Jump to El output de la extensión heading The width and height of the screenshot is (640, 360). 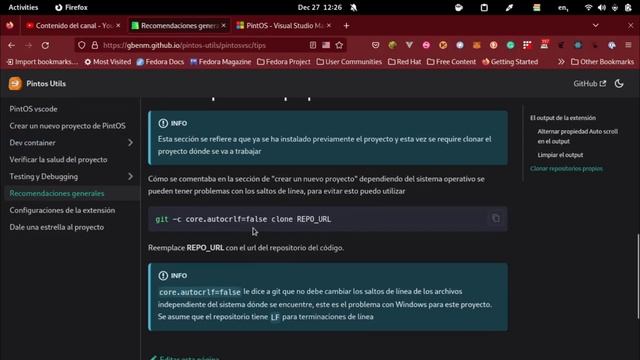pos(563,118)
